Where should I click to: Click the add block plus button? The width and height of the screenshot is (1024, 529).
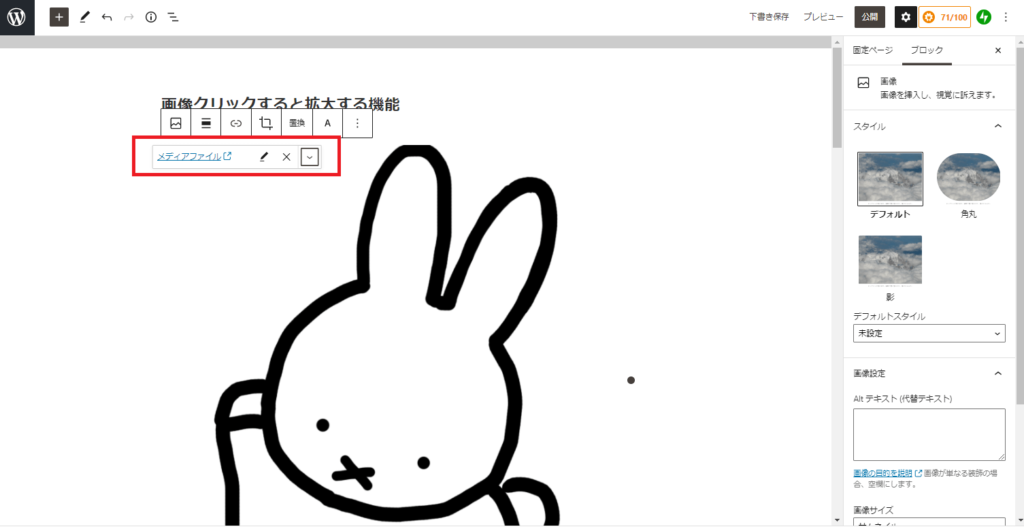click(x=59, y=17)
